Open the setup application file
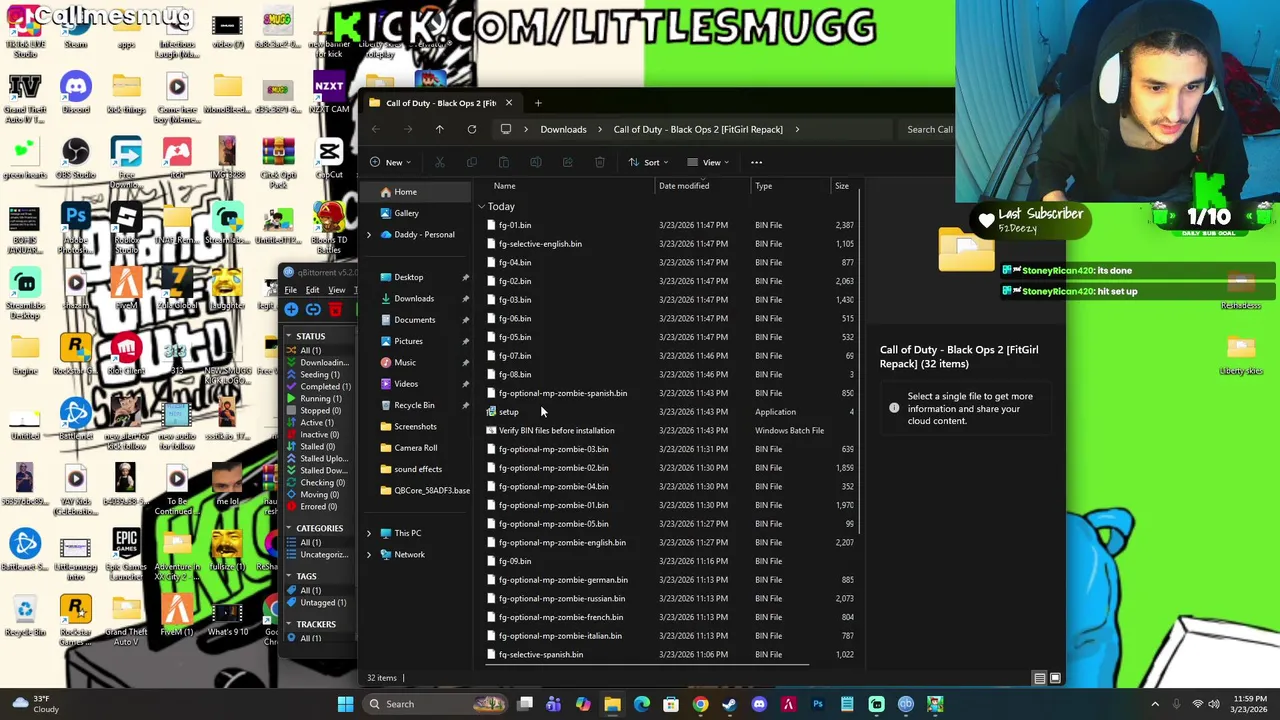The width and height of the screenshot is (1280, 720). tap(508, 412)
